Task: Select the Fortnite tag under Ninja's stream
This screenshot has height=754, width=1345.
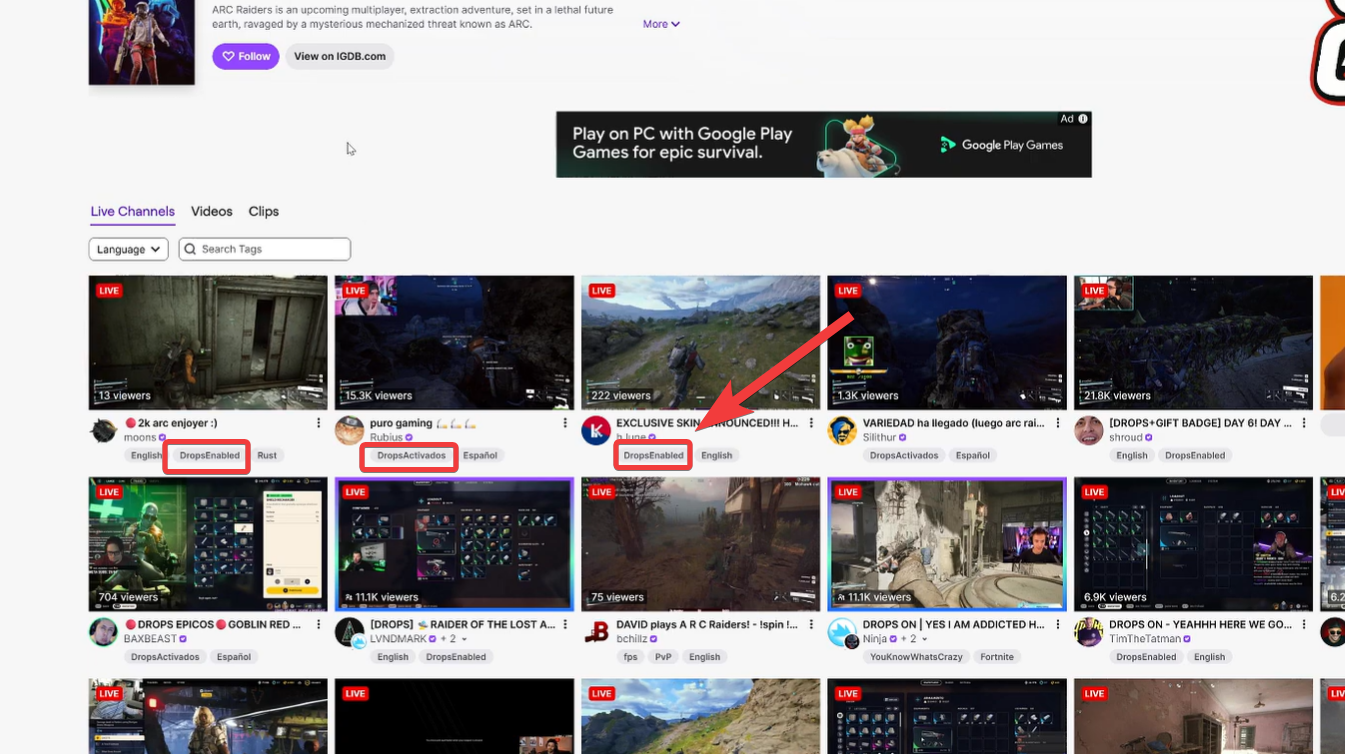Action: point(997,657)
